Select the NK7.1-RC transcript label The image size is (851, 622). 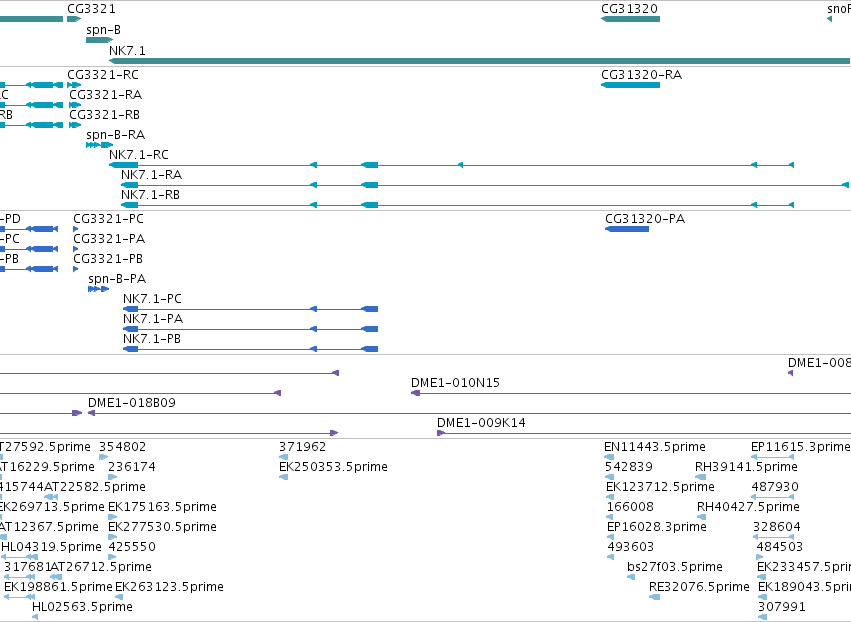pyautogui.click(x=139, y=155)
